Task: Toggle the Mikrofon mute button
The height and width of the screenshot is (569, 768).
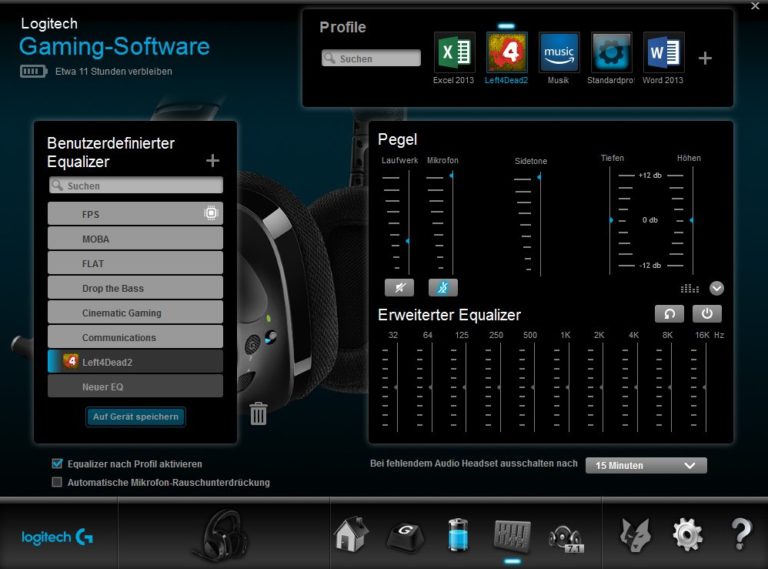Action: pos(443,287)
